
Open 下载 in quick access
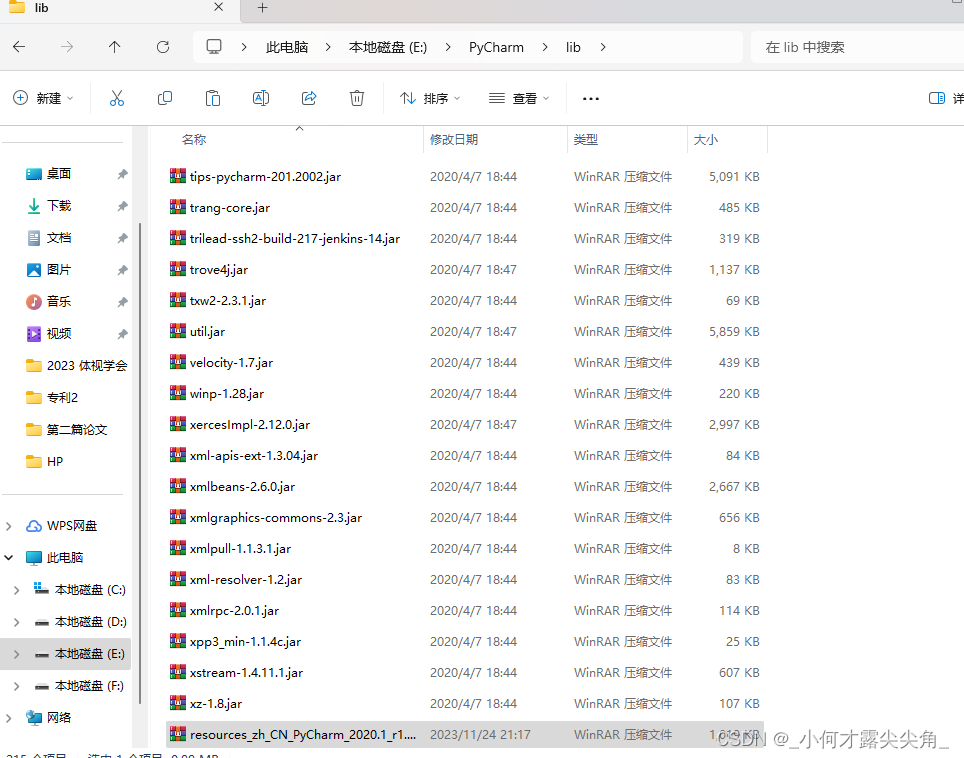(x=59, y=206)
